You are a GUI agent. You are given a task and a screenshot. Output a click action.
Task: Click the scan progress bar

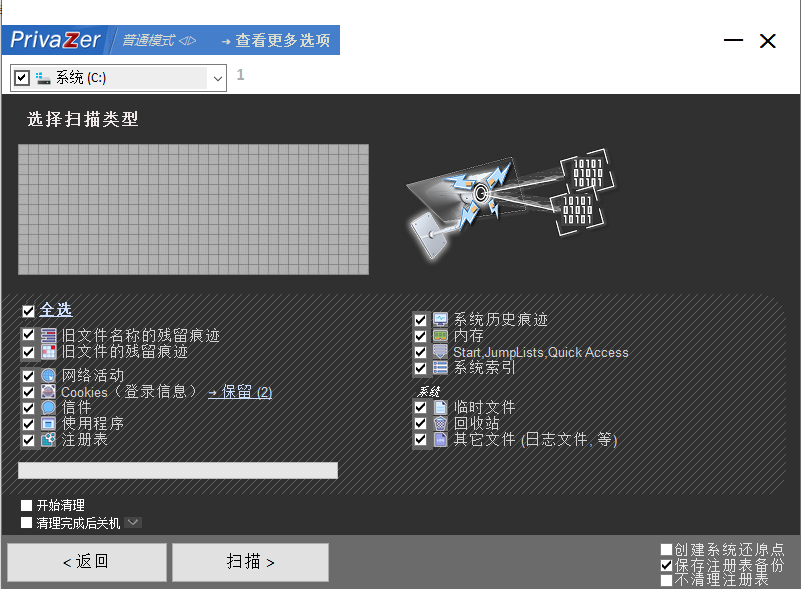(178, 470)
